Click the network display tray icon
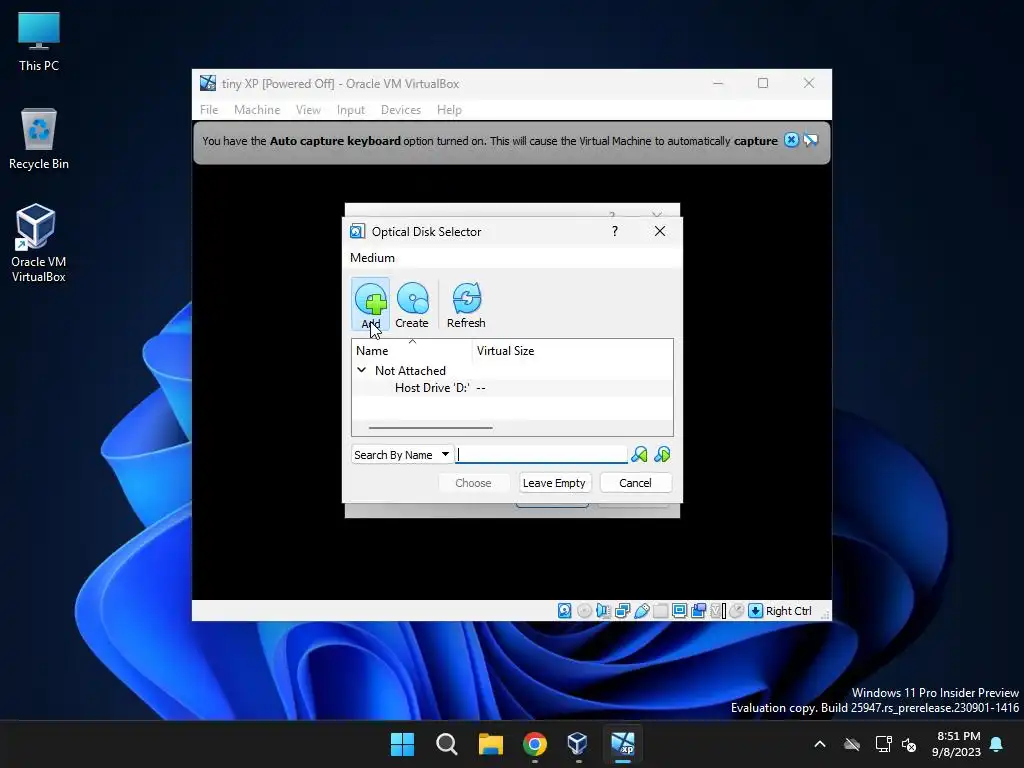This screenshot has width=1024, height=768. coord(883,744)
